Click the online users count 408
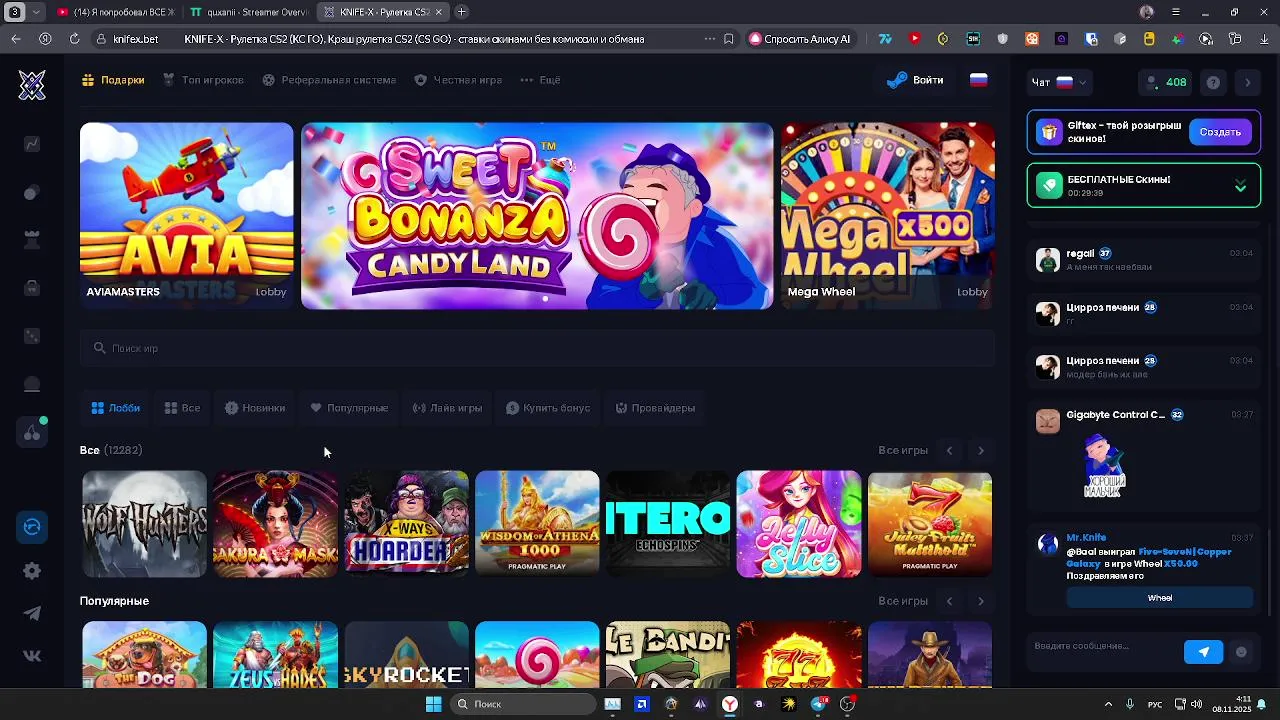This screenshot has width=1280, height=720. (1166, 82)
